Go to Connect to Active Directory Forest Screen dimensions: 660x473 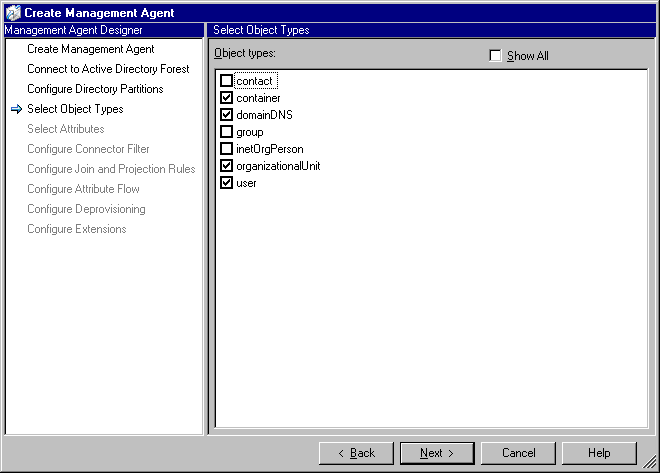[x=108, y=69]
